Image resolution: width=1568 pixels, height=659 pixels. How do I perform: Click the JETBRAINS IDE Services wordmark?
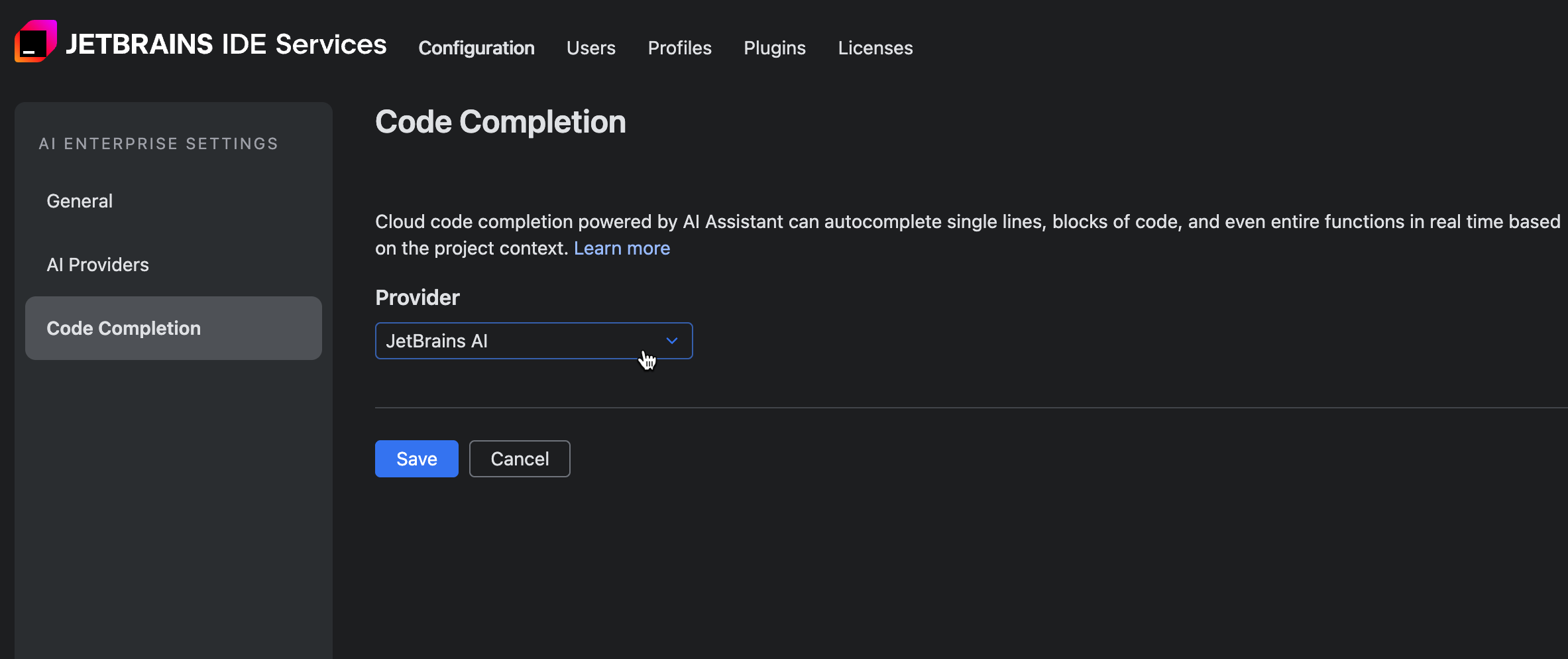225,44
